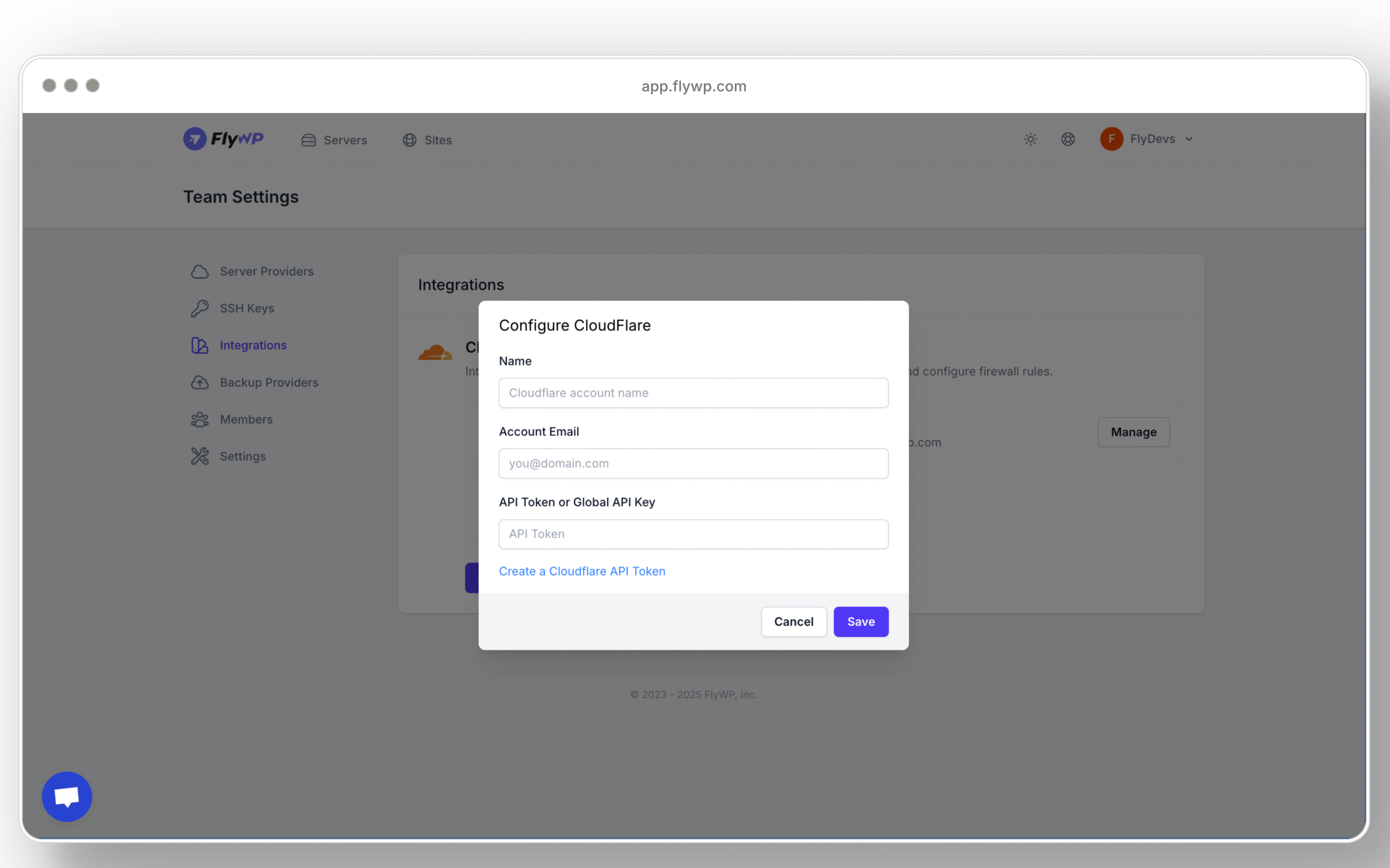Viewport: 1390px width, 868px height.
Task: Open Sites in top navigation
Action: 427,140
